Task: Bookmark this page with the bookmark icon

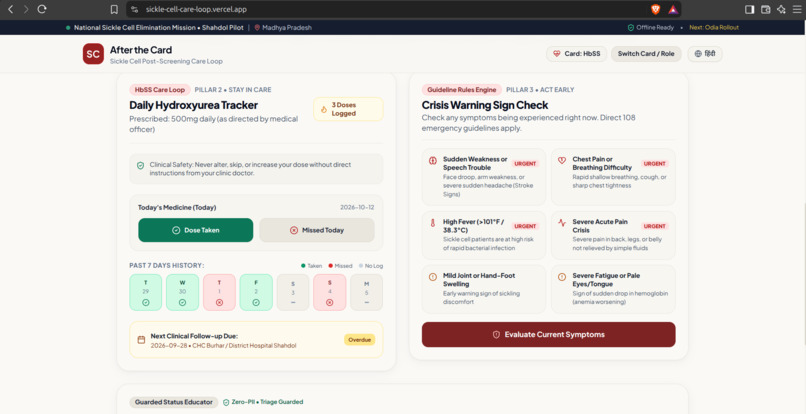Action: pyautogui.click(x=114, y=9)
